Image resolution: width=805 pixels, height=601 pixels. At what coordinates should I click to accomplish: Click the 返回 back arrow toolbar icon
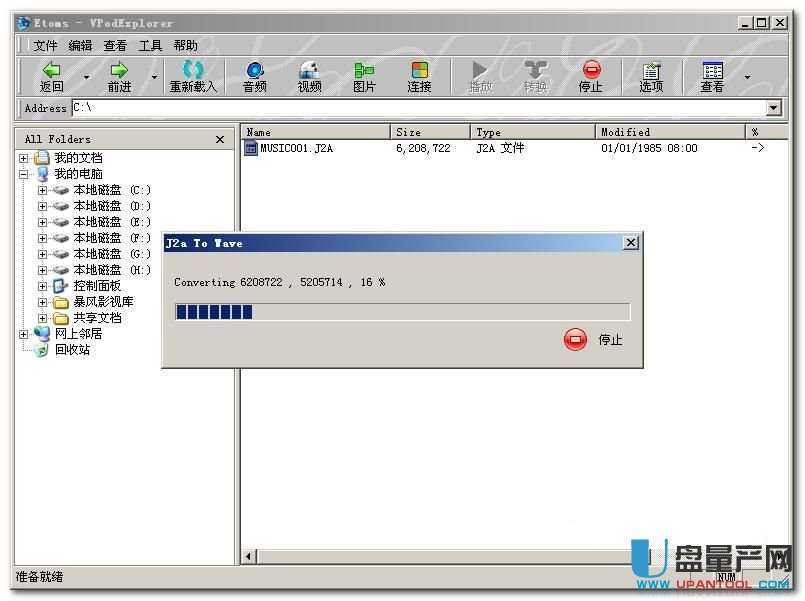[x=51, y=71]
